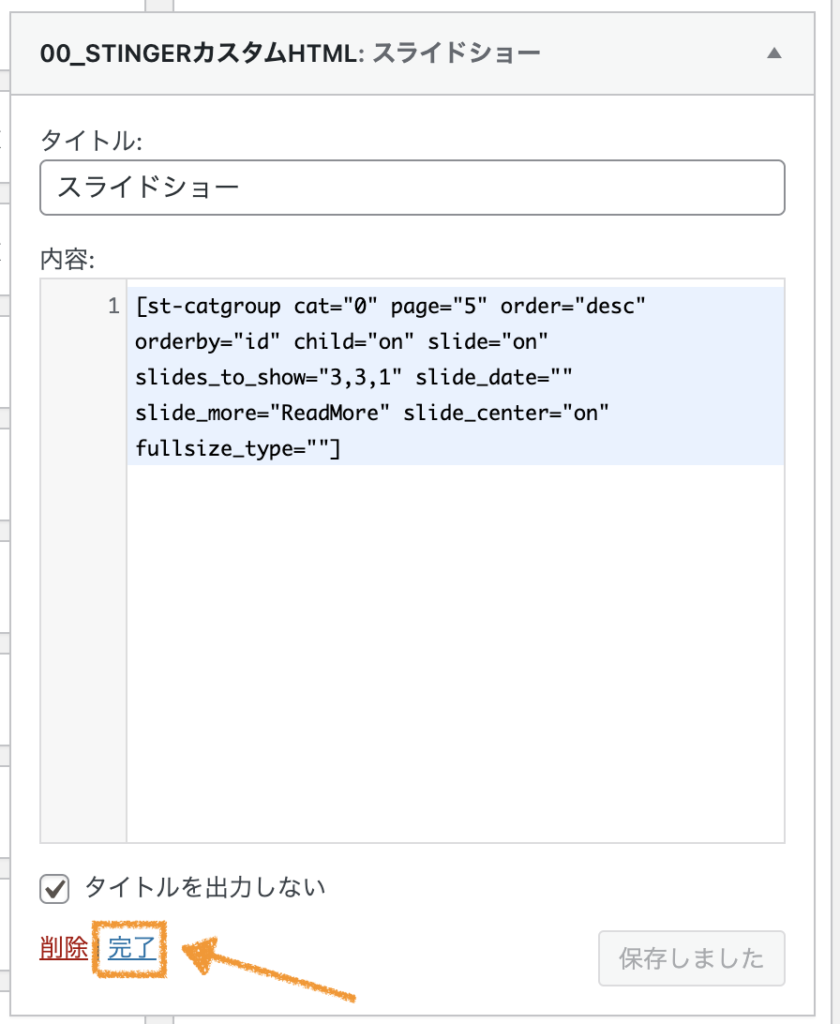
Task: Click the スライドショー text in the widget header
Action: (457, 54)
